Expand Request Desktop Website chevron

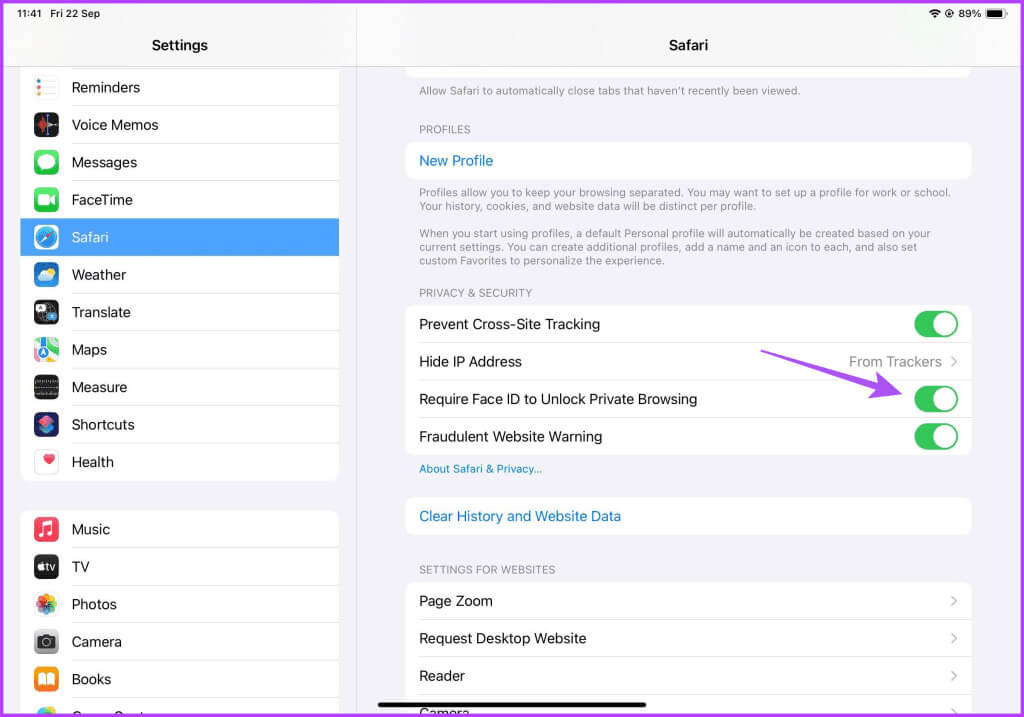[954, 639]
